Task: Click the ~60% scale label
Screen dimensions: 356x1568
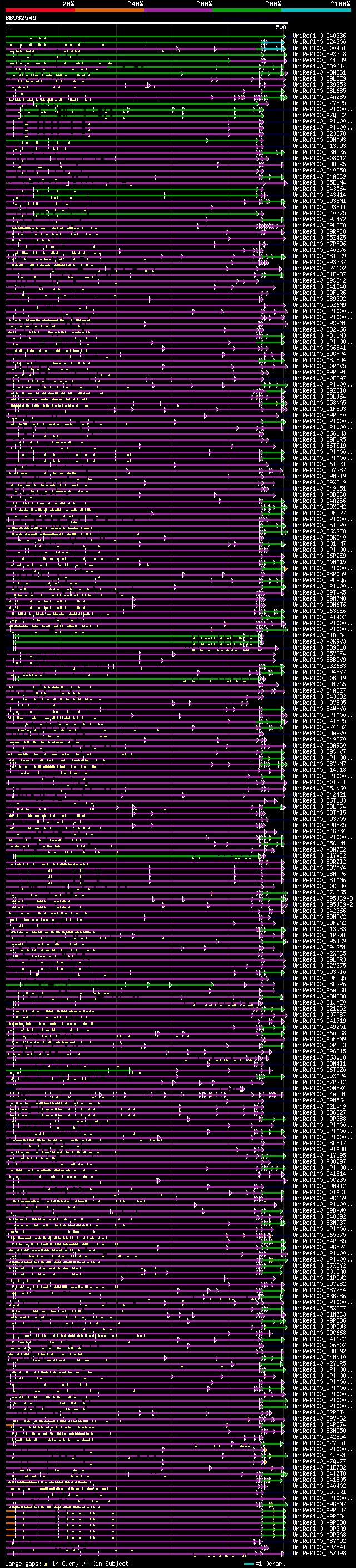Action: [204, 4]
